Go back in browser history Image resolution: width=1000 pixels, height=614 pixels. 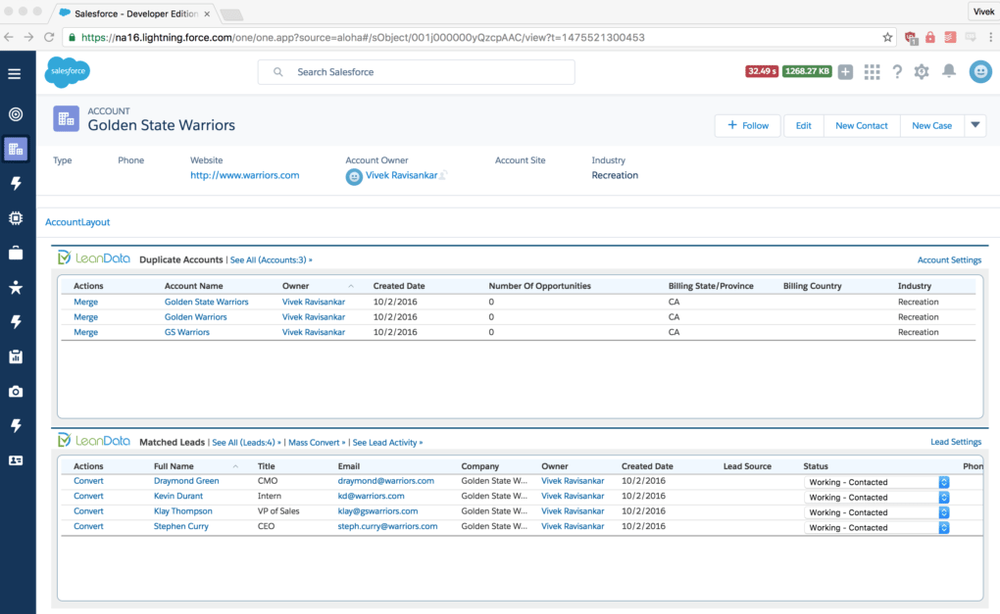[9, 37]
